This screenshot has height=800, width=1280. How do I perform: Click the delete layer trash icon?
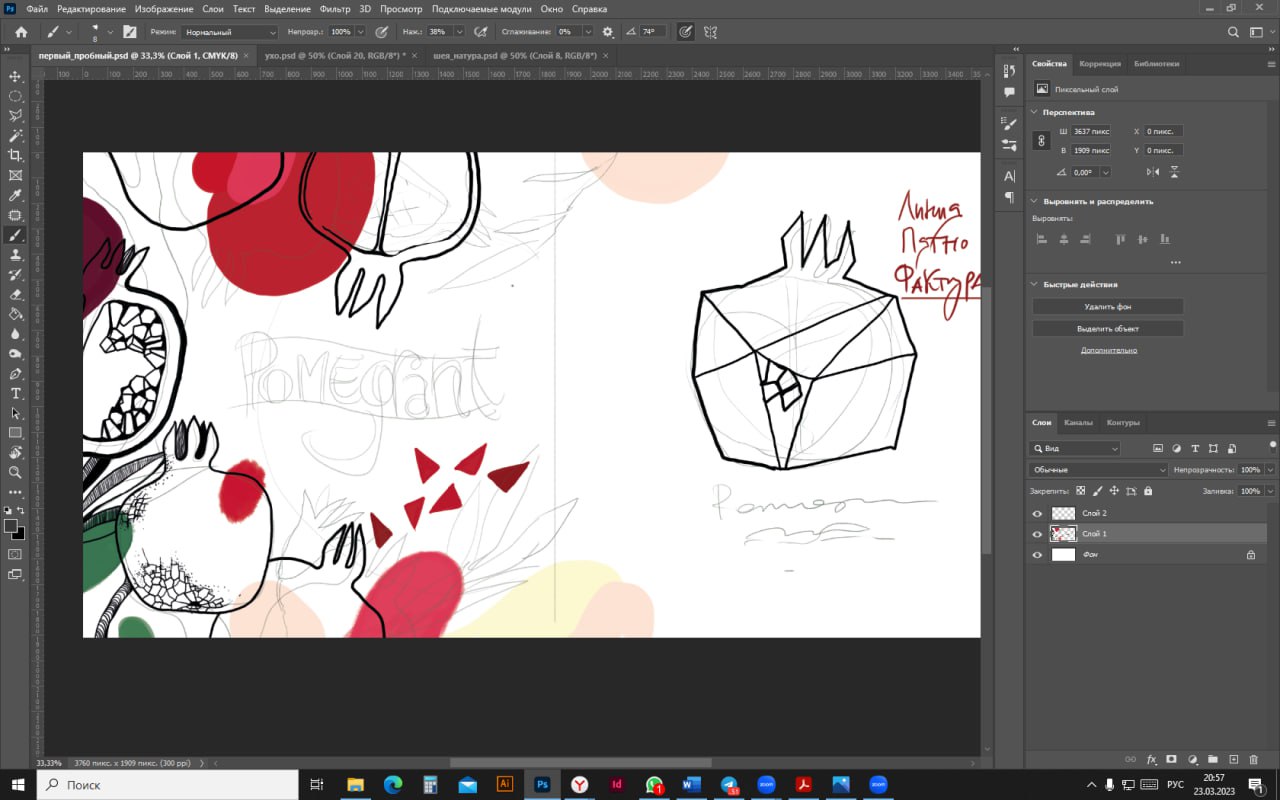click(x=1254, y=760)
